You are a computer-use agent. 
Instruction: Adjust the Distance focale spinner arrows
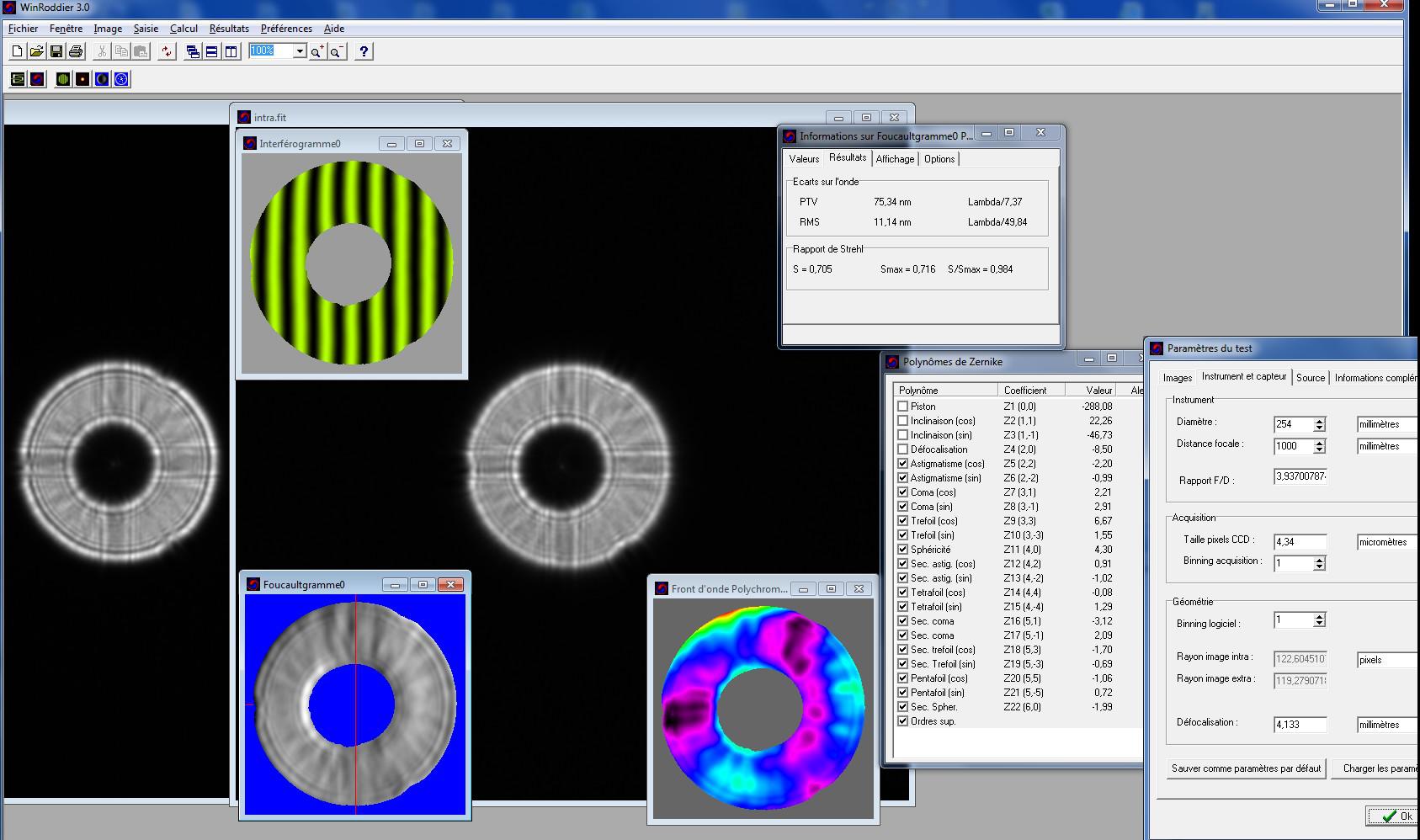[x=1319, y=446]
